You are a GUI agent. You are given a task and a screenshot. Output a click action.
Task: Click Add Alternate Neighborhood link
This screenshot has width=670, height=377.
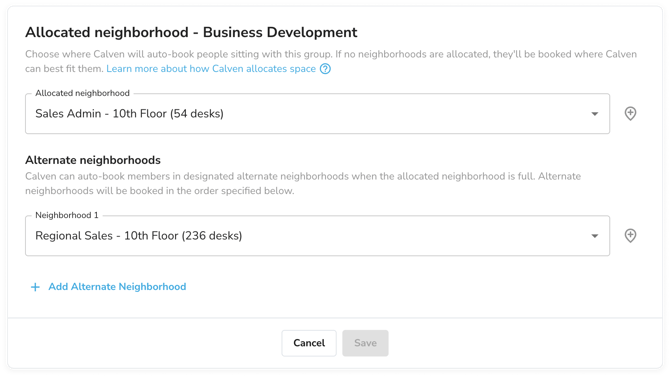[117, 287]
